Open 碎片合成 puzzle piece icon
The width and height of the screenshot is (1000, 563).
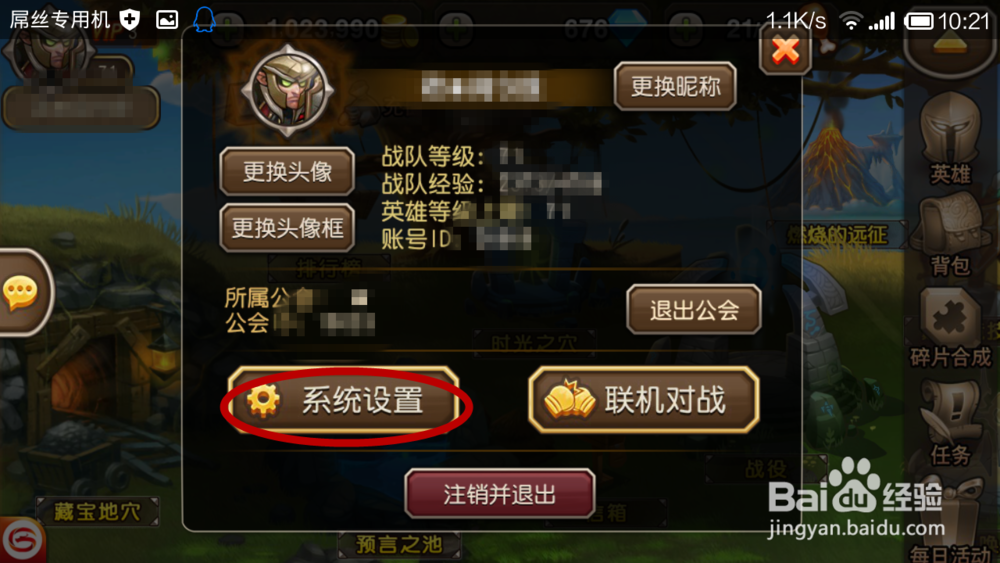coord(950,327)
